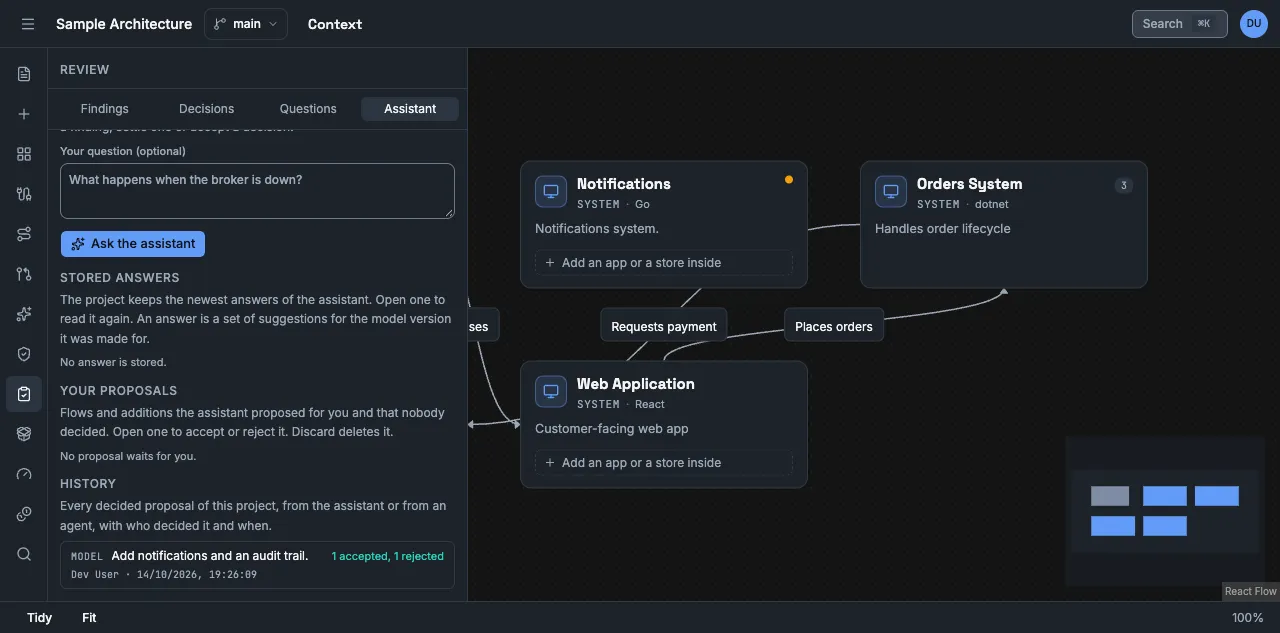Click 'Dev User · 14/10/2026, 19:26:09' text
This screenshot has height=633, width=1280.
pos(164,575)
